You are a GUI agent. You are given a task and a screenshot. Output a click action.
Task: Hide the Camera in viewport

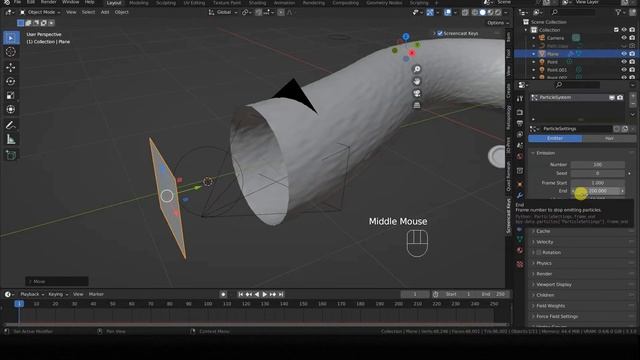(624, 38)
